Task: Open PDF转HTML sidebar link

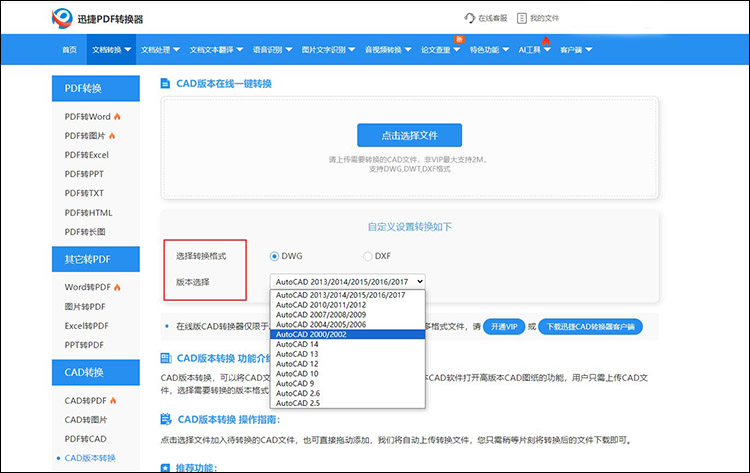Action: [88, 213]
